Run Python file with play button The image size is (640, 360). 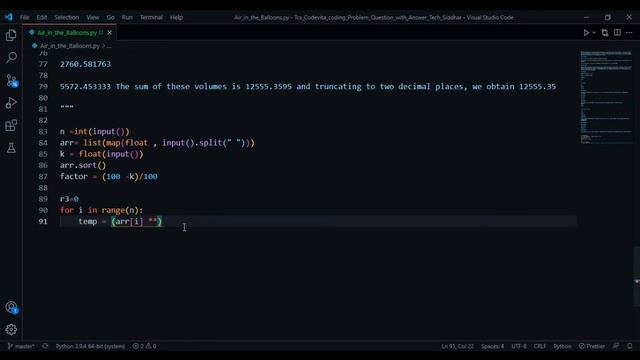click(586, 33)
